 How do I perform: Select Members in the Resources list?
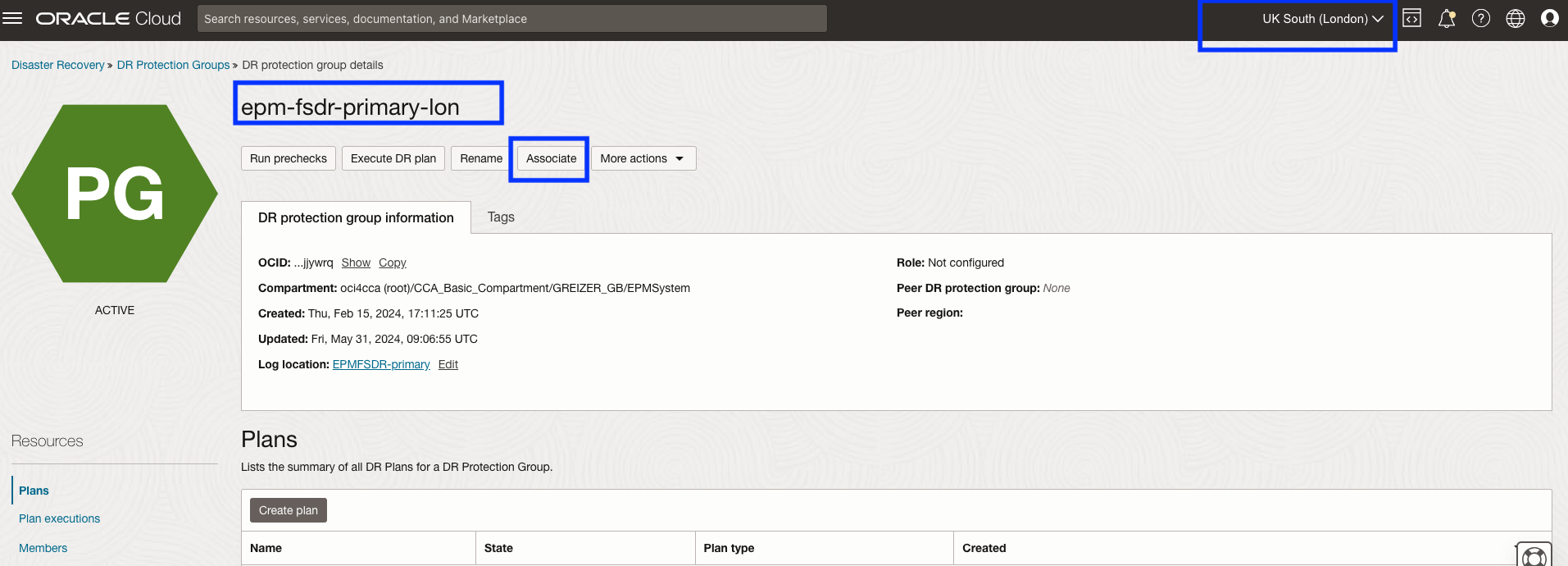coord(43,548)
